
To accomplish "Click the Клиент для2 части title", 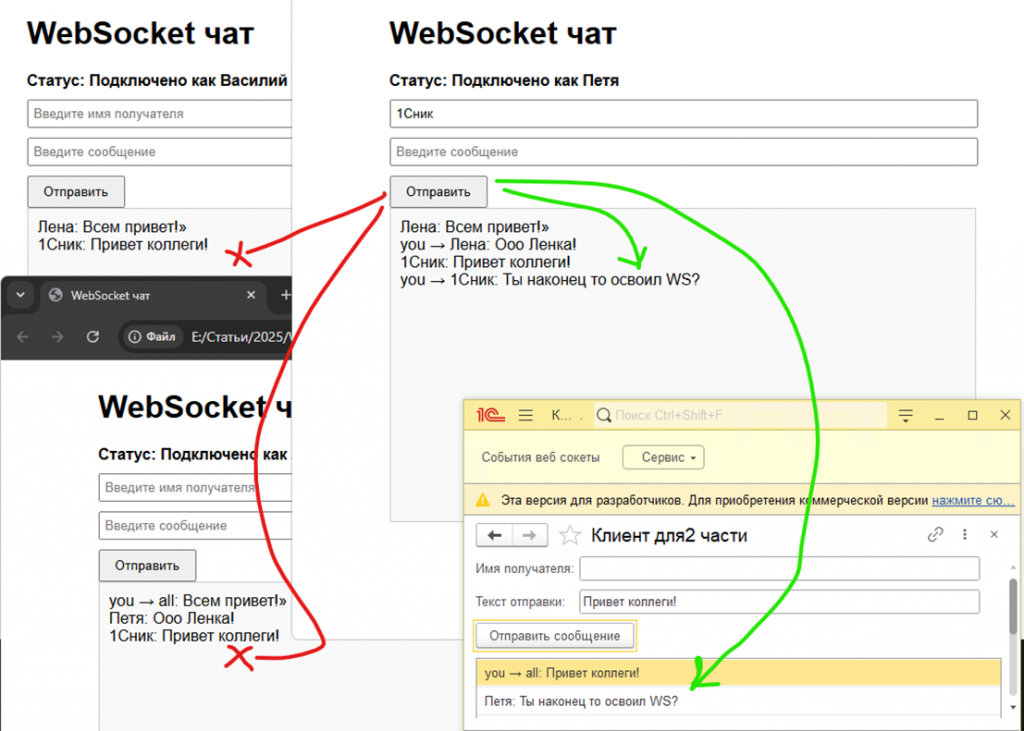I will tap(669, 536).
